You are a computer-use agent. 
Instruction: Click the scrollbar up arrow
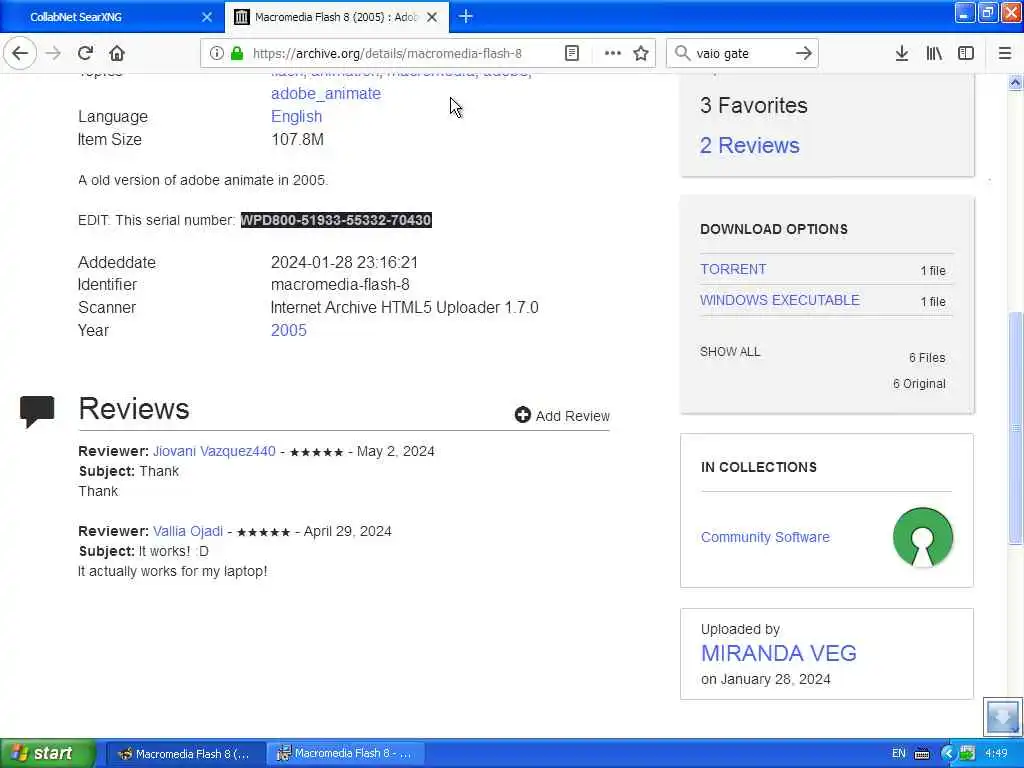(1015, 82)
